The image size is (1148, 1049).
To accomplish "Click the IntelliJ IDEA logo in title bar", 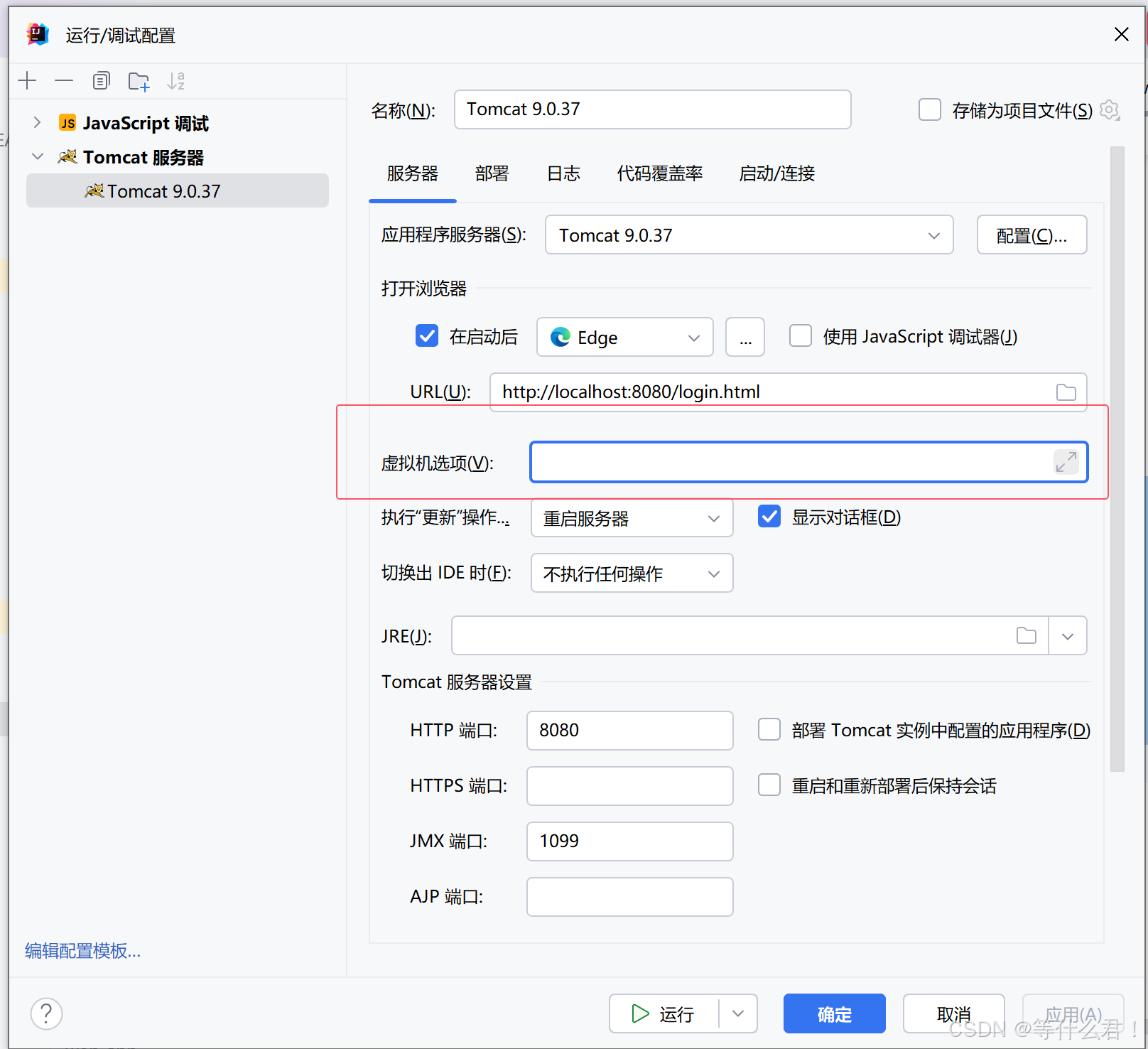I will click(x=38, y=34).
